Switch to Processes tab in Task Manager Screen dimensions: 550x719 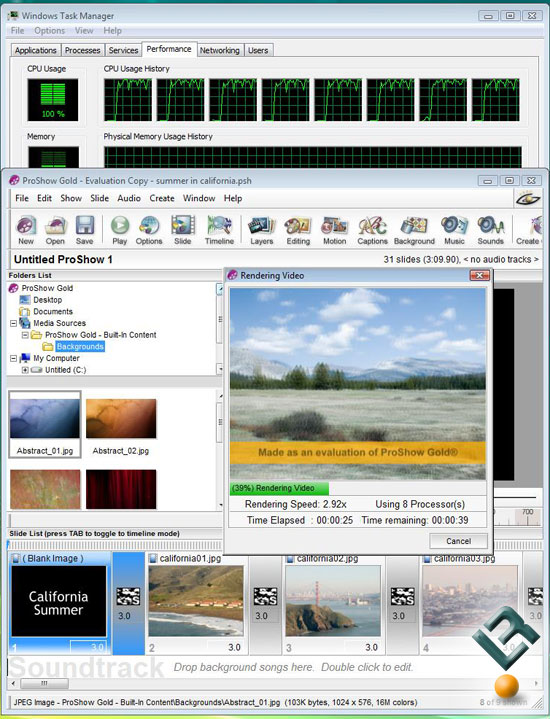[83, 50]
